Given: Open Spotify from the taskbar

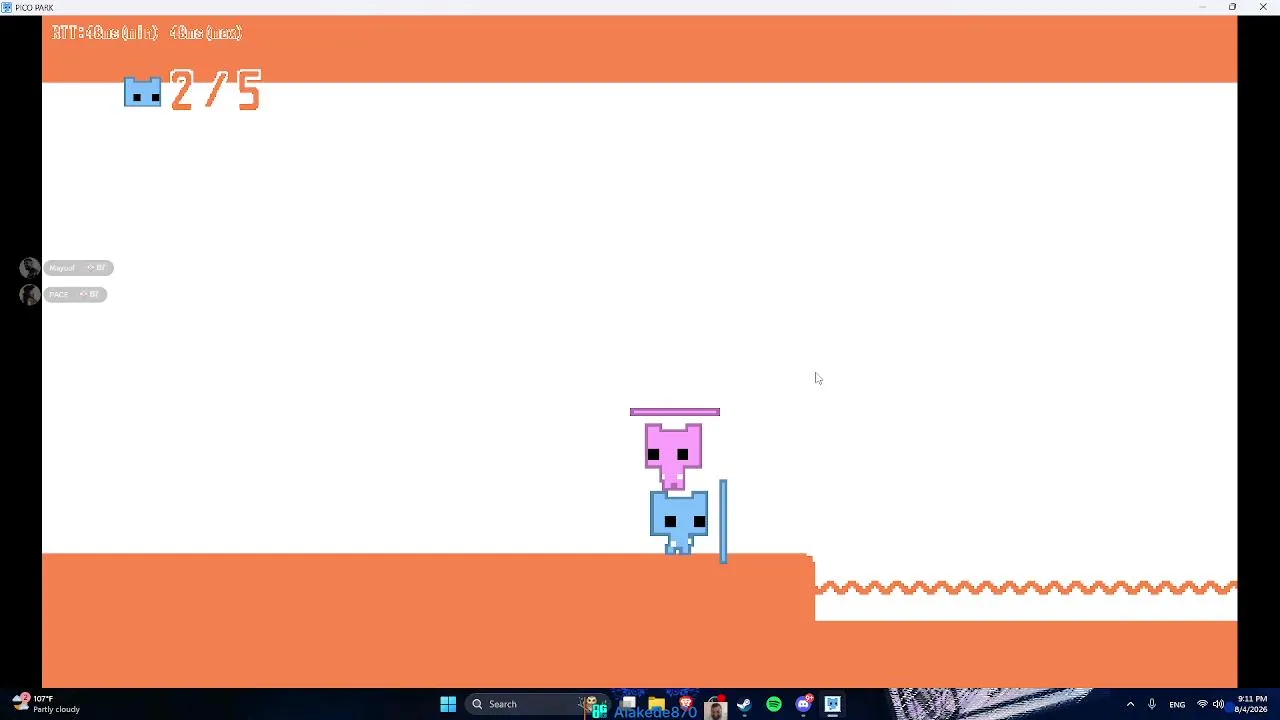Looking at the screenshot, I should point(774,704).
